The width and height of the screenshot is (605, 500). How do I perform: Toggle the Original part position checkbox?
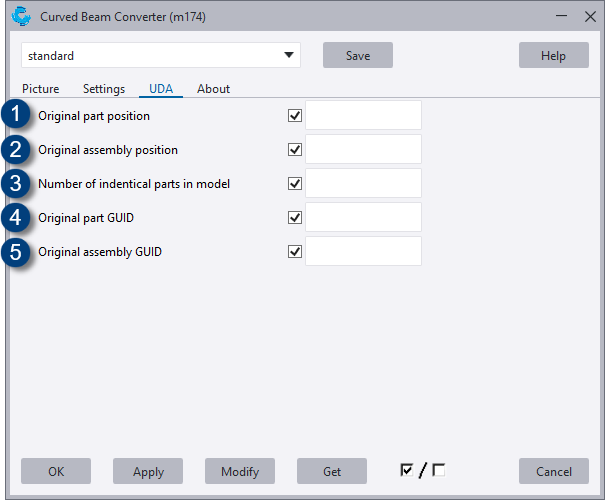(294, 116)
